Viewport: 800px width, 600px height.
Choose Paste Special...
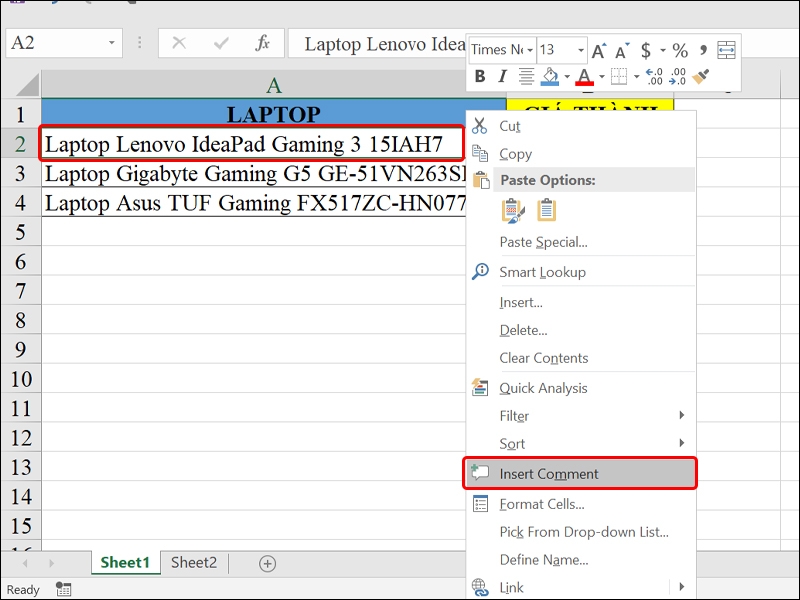tap(581, 242)
